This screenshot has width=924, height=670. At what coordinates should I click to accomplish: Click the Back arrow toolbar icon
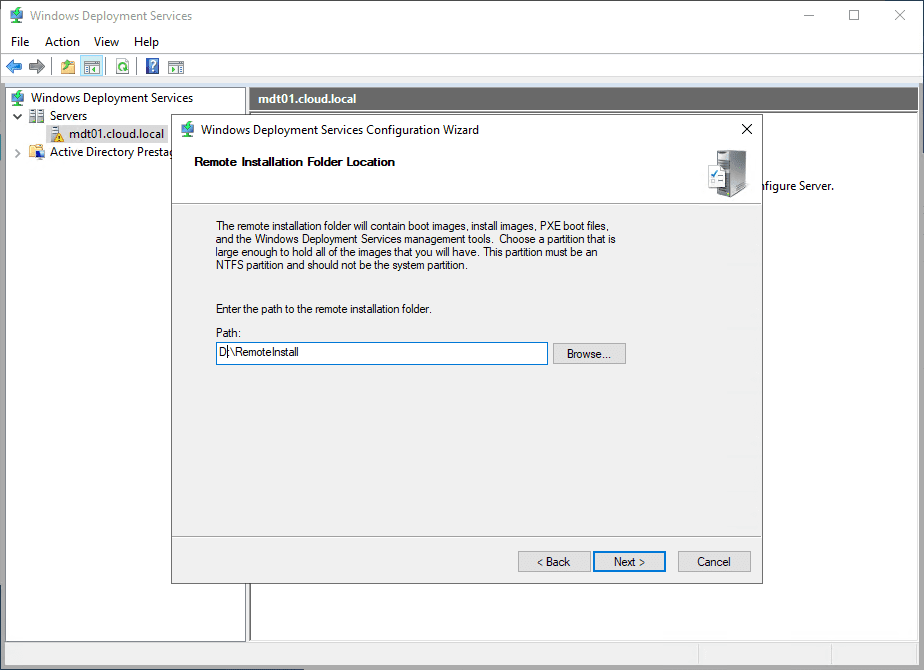(14, 67)
